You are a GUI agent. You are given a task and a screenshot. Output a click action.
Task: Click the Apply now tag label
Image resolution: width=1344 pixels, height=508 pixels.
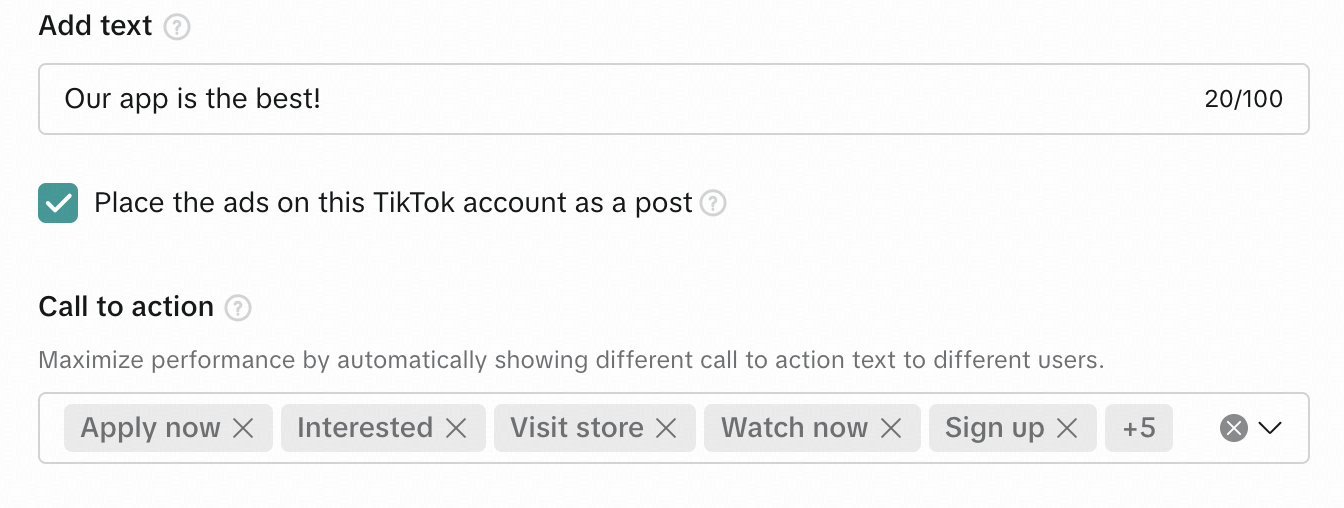150,428
